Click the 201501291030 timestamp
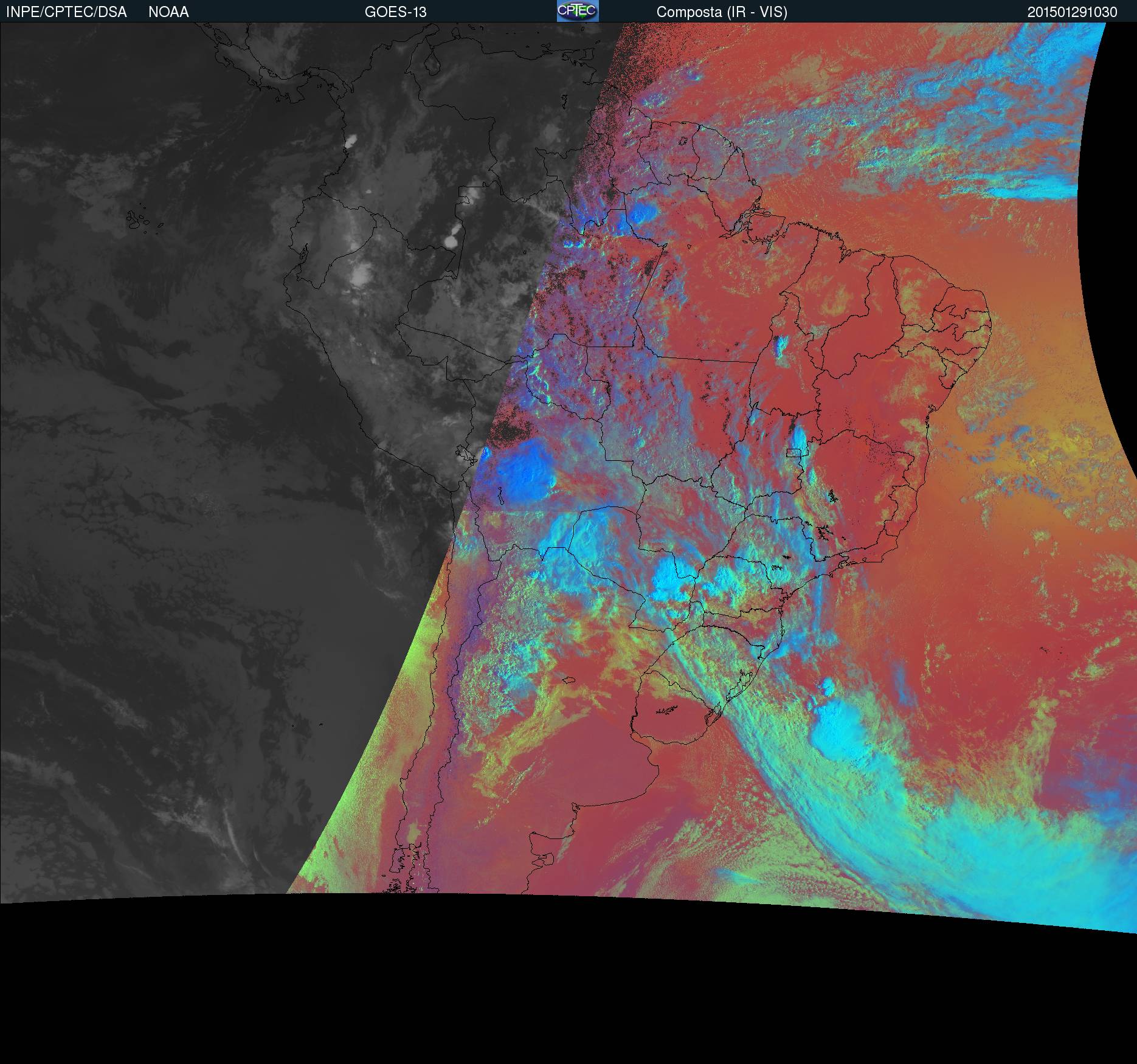The image size is (1137, 1064). click(1073, 12)
